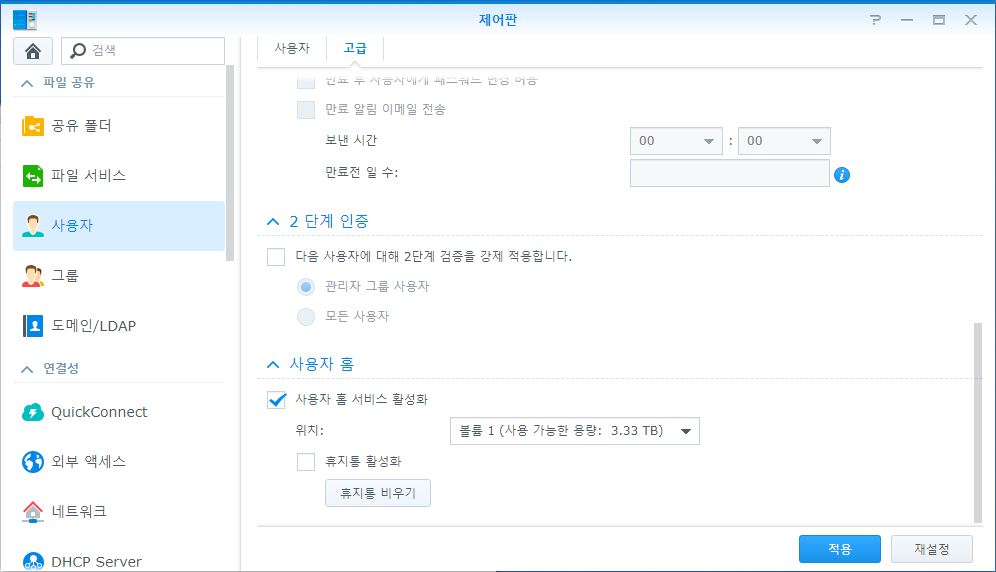Open the DHCP Server icon

[33, 561]
